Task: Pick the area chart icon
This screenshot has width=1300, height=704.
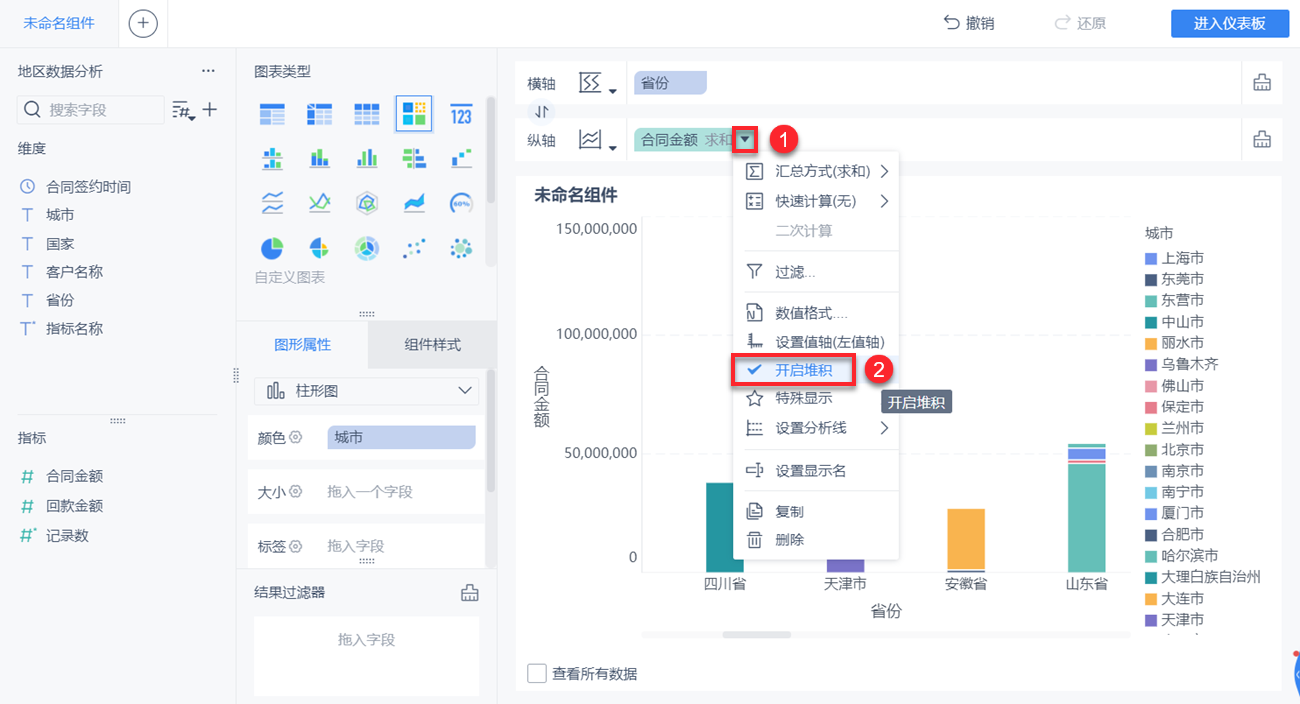Action: (414, 203)
